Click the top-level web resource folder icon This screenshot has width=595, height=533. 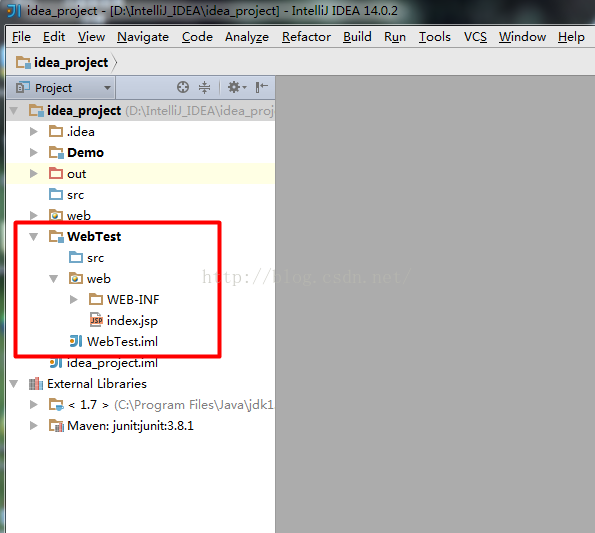pos(56,215)
